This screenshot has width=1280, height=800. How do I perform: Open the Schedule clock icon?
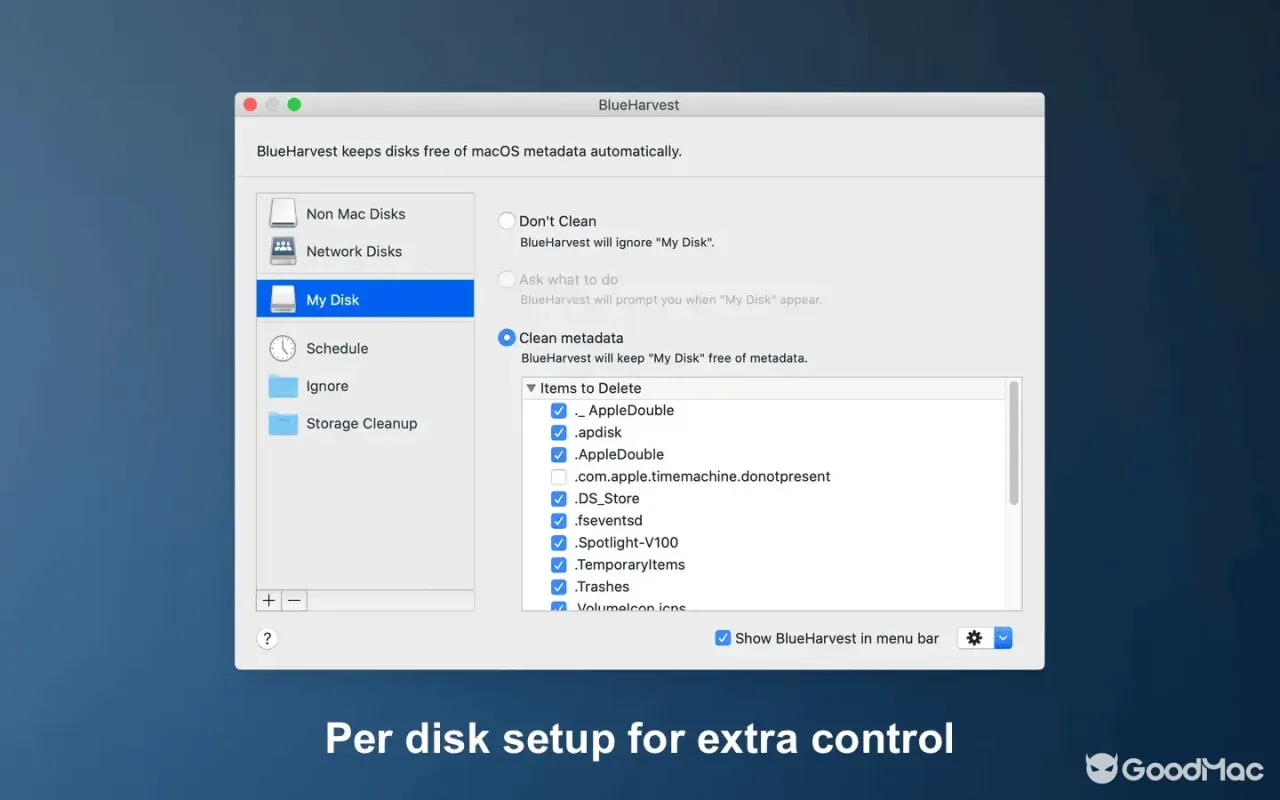(283, 348)
